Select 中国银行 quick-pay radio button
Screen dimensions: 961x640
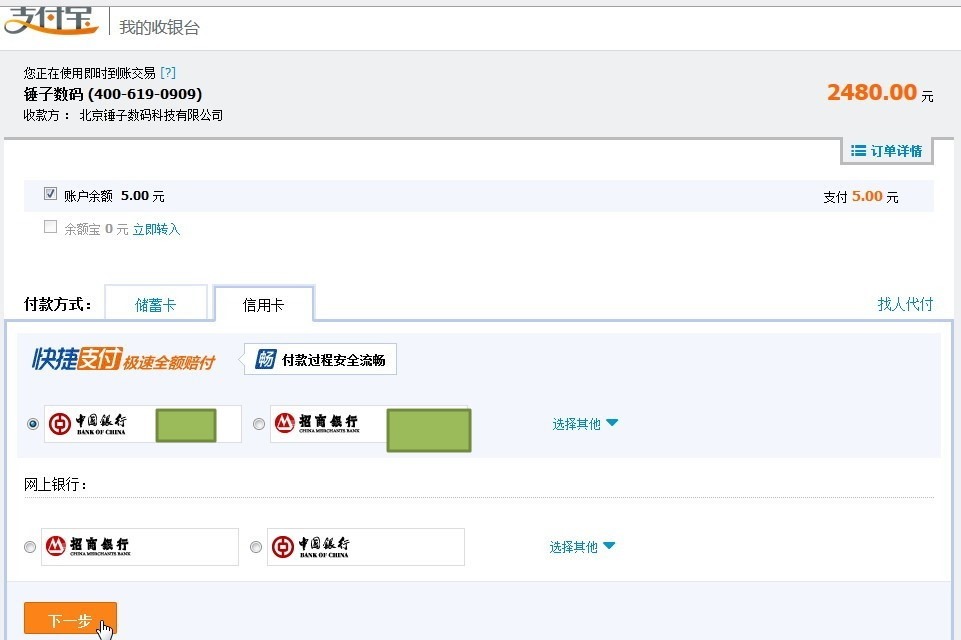(x=33, y=424)
